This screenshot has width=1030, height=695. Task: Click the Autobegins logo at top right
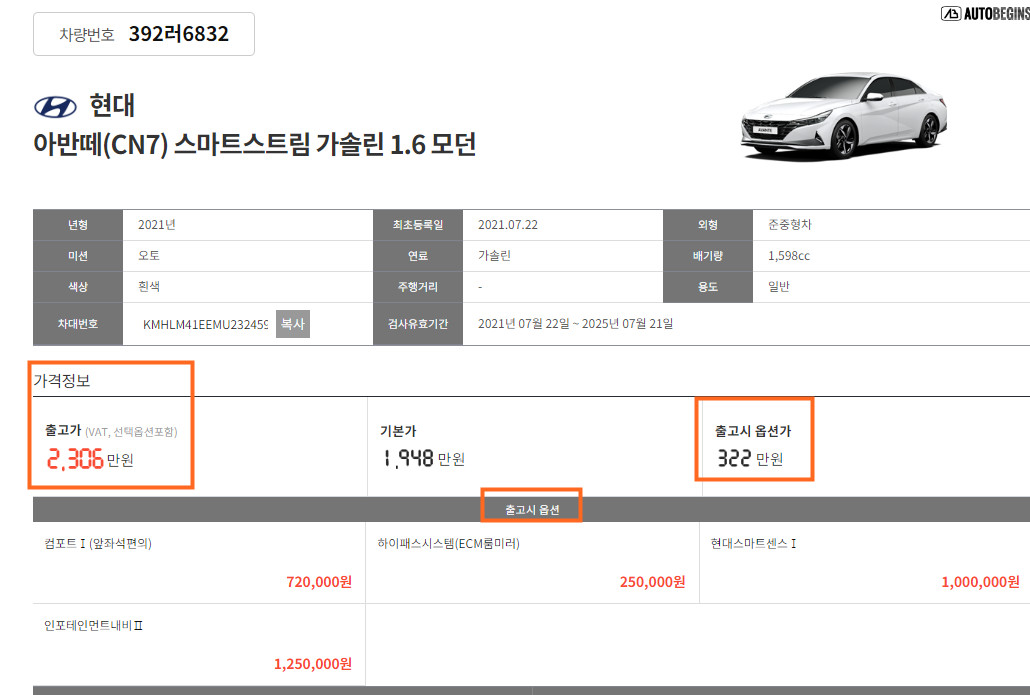pyautogui.click(x=985, y=13)
